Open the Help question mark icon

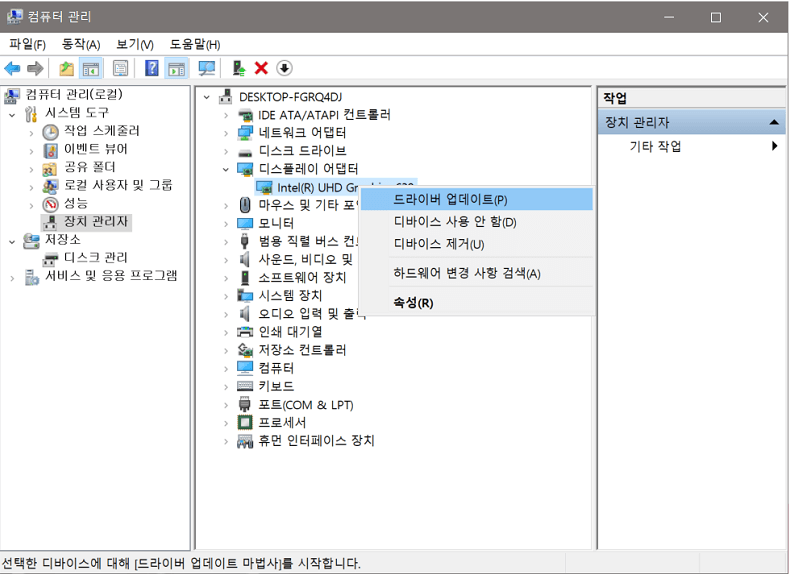point(151,68)
